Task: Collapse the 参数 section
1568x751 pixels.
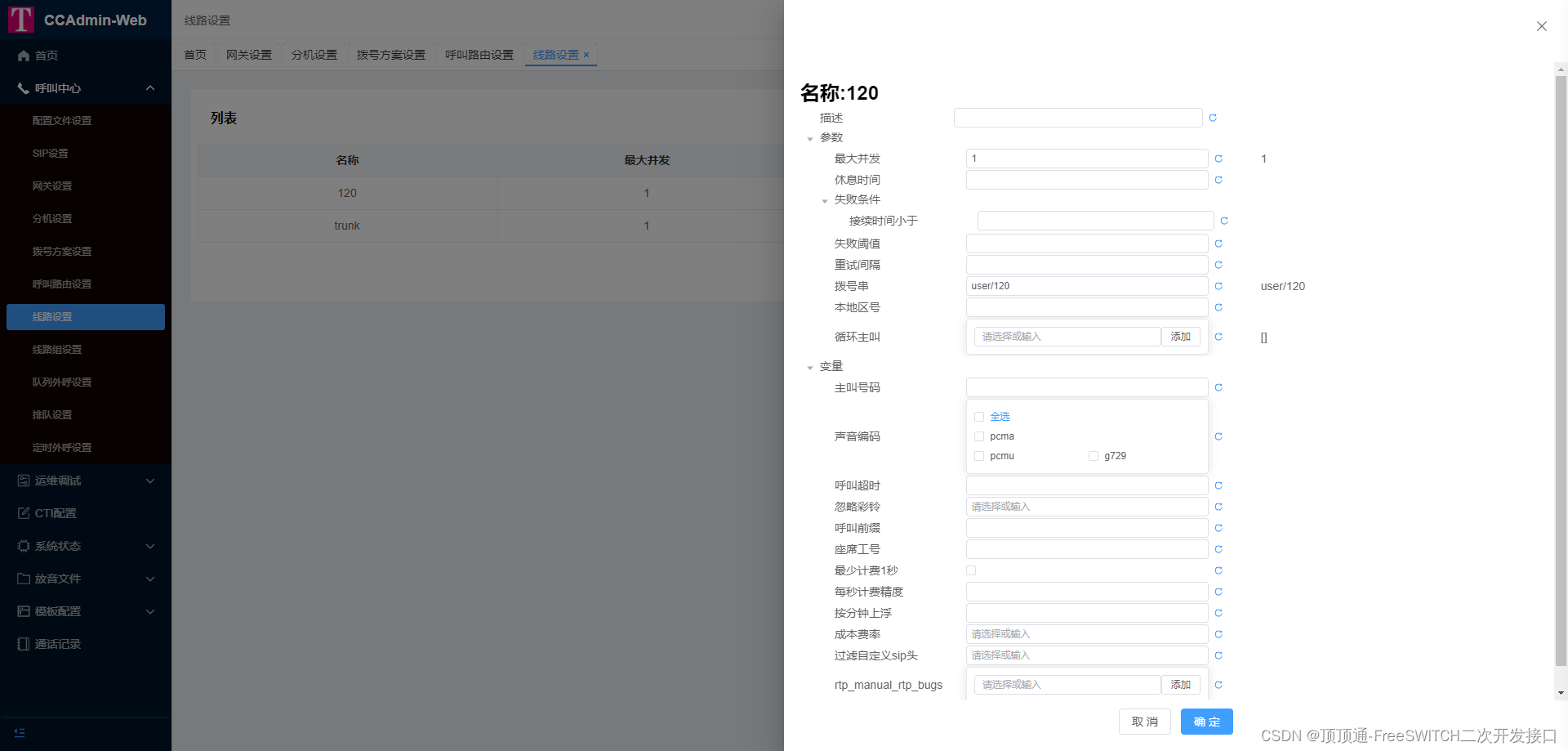Action: (810, 138)
